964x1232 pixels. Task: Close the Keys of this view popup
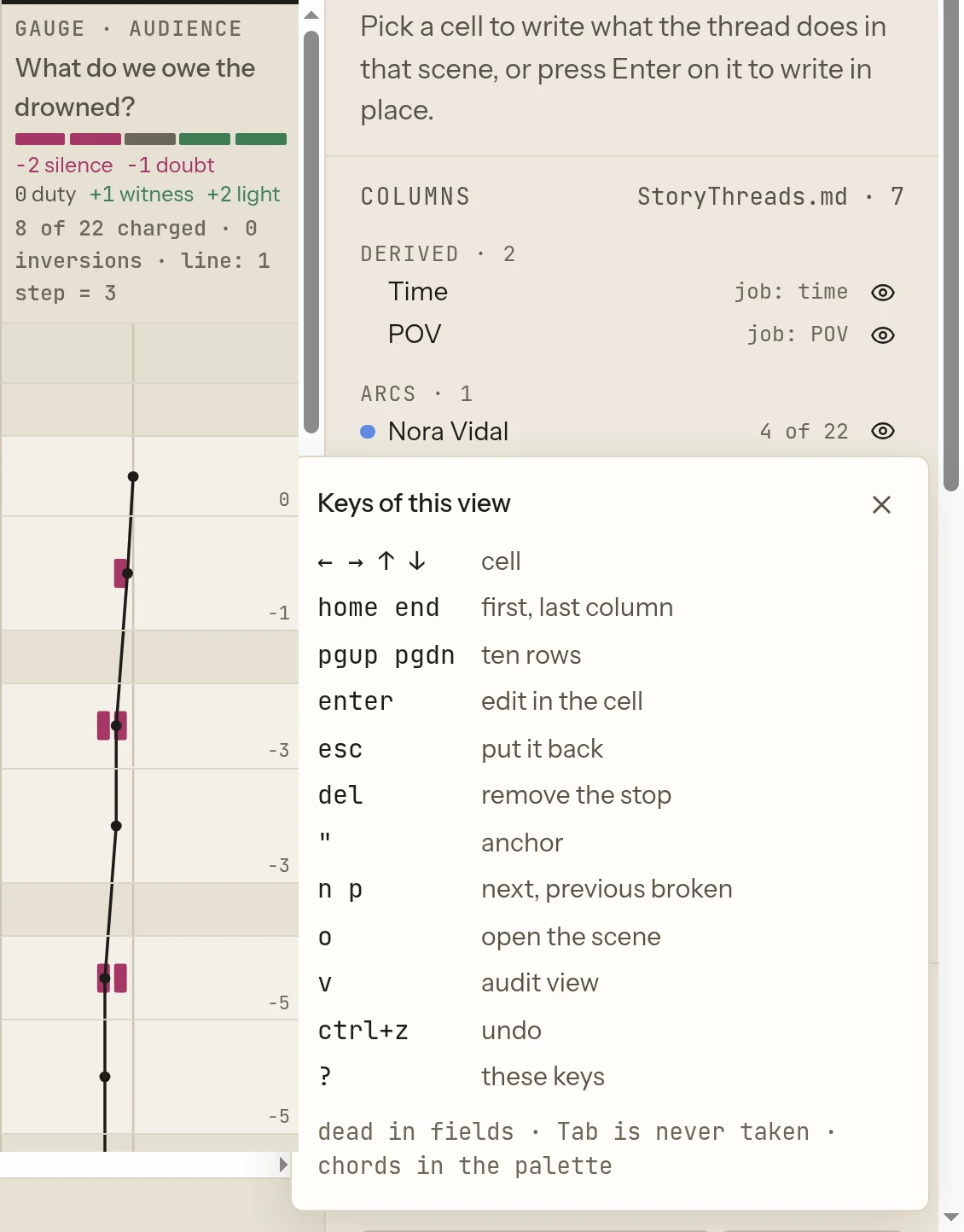point(881,505)
